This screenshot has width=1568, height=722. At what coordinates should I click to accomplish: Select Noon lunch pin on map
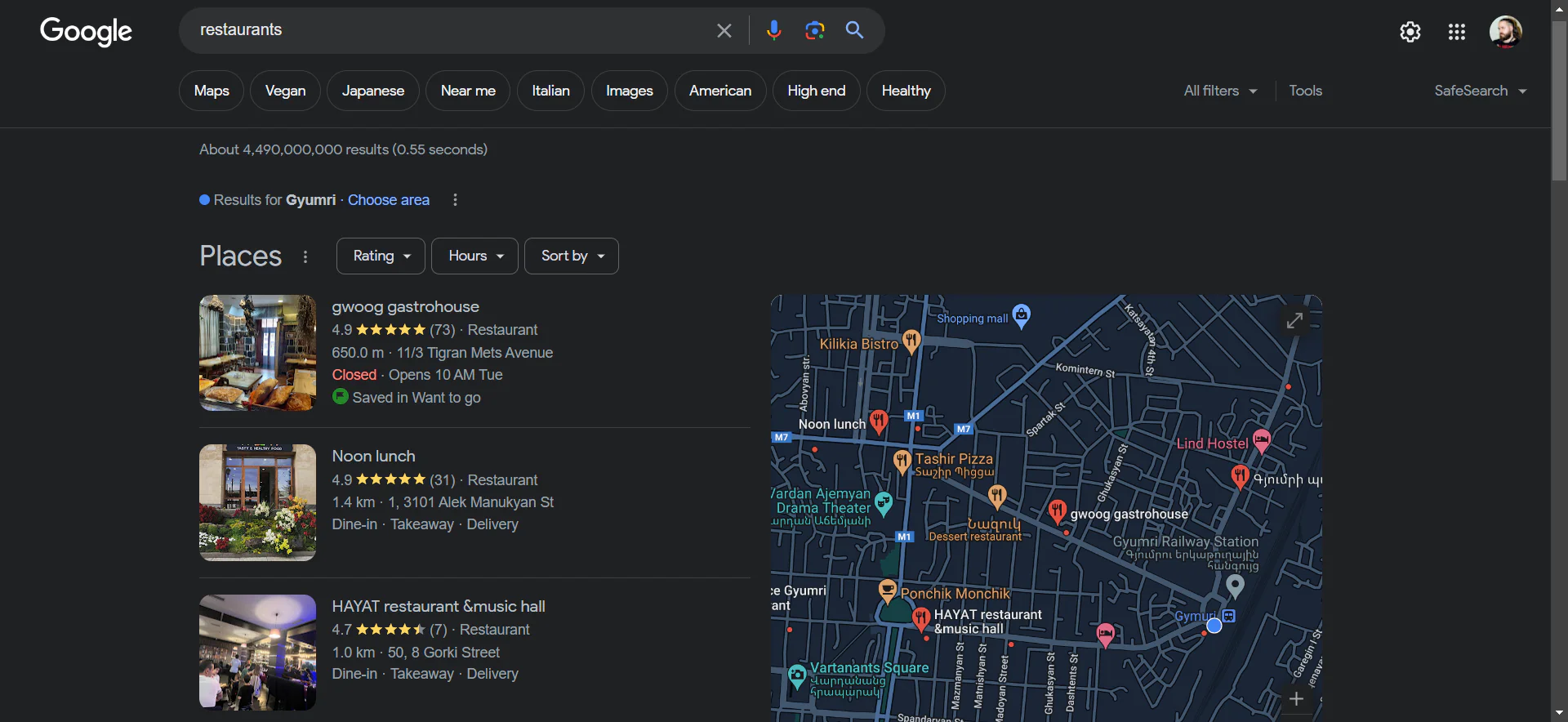click(x=879, y=421)
